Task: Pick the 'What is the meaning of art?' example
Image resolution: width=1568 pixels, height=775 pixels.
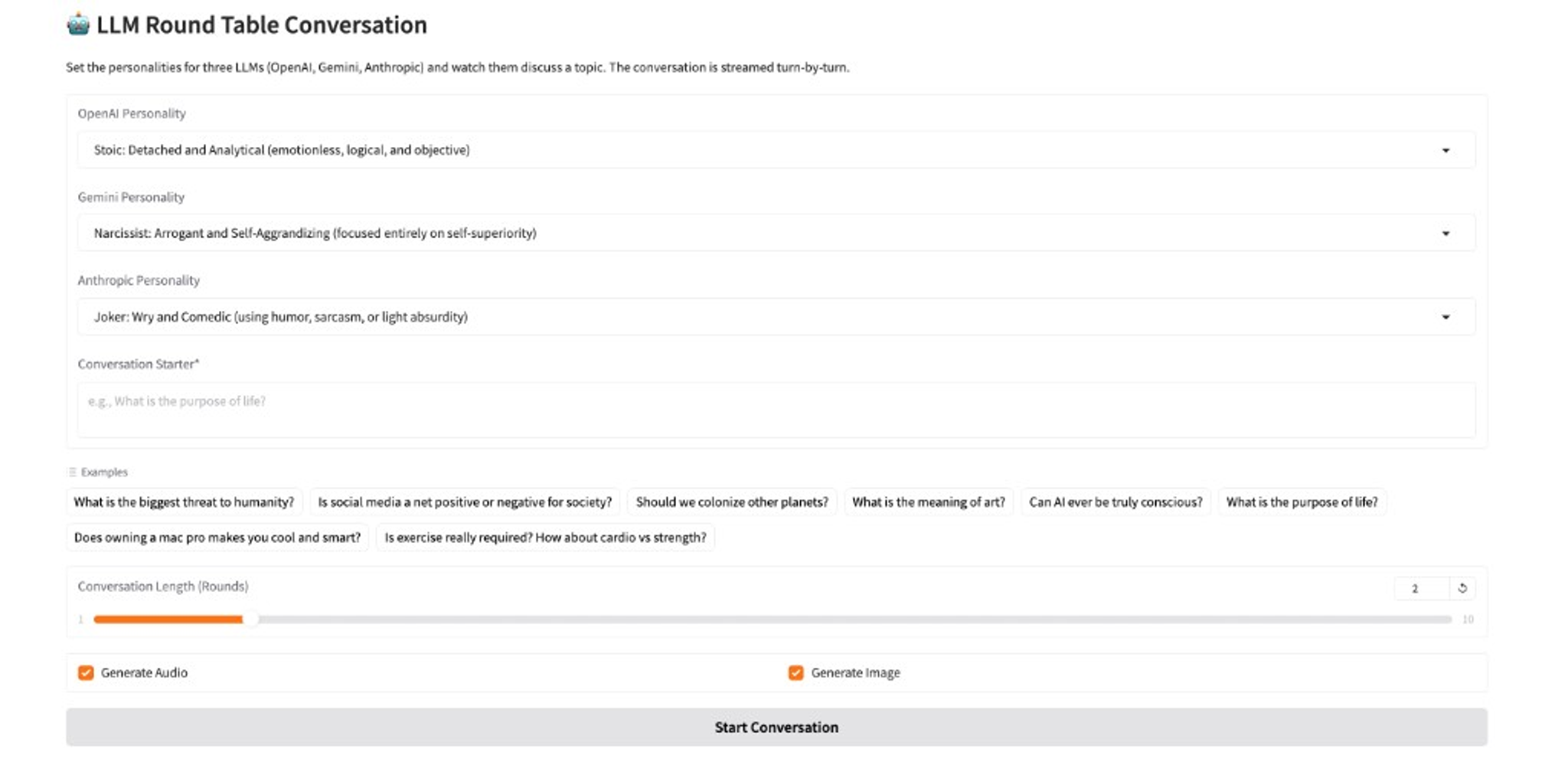Action: pos(929,502)
